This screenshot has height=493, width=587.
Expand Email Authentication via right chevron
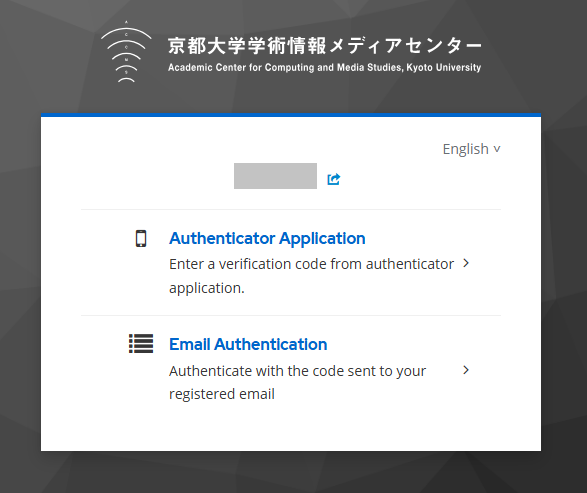click(466, 370)
